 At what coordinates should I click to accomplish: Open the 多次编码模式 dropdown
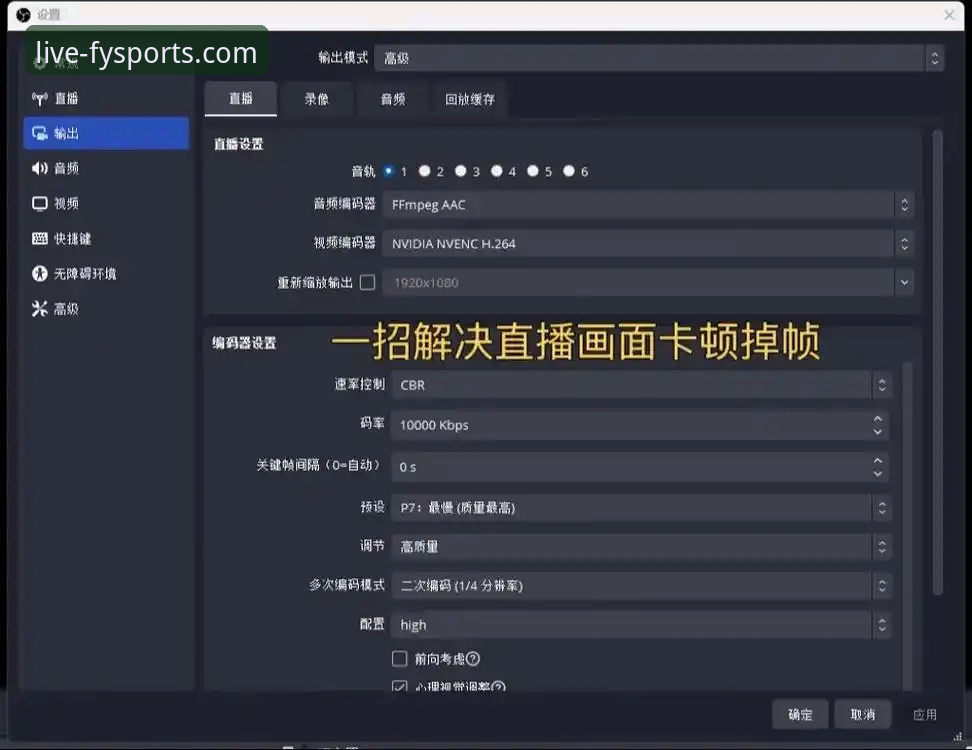(641, 586)
